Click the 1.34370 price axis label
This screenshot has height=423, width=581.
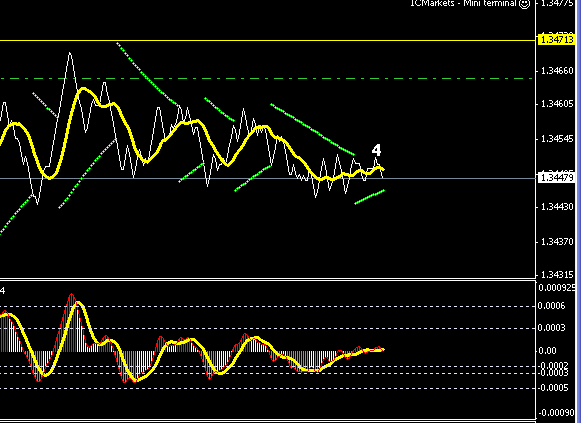[x=557, y=242]
